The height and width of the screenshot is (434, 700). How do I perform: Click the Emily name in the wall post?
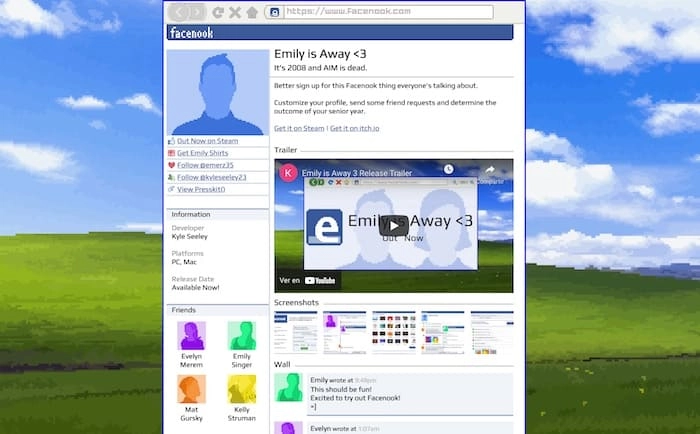[x=319, y=380]
